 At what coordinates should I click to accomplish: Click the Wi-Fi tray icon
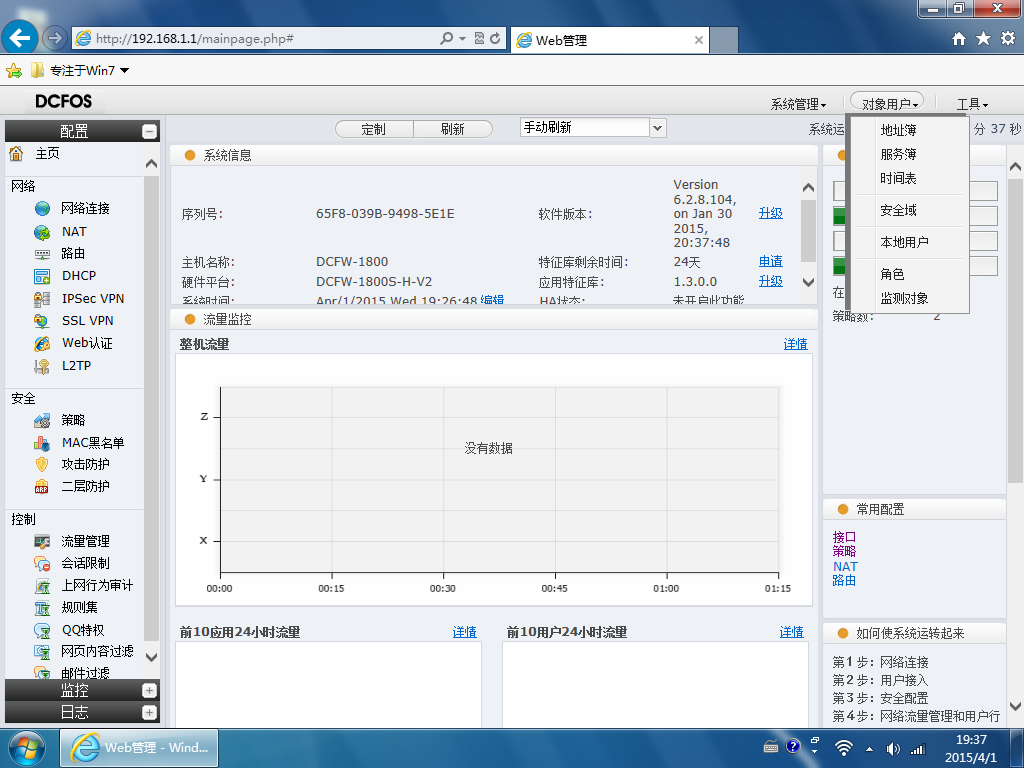point(844,748)
